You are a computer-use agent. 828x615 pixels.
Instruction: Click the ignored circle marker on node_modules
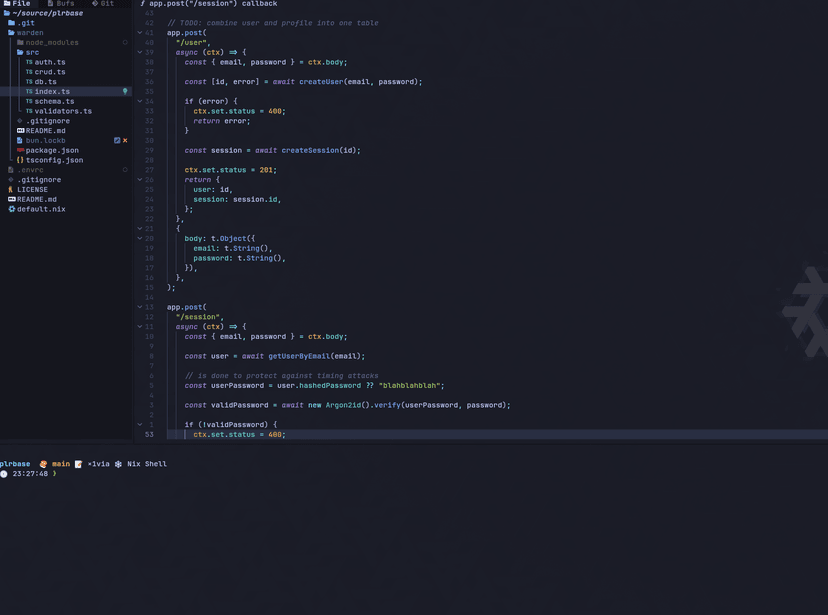[x=125, y=42]
